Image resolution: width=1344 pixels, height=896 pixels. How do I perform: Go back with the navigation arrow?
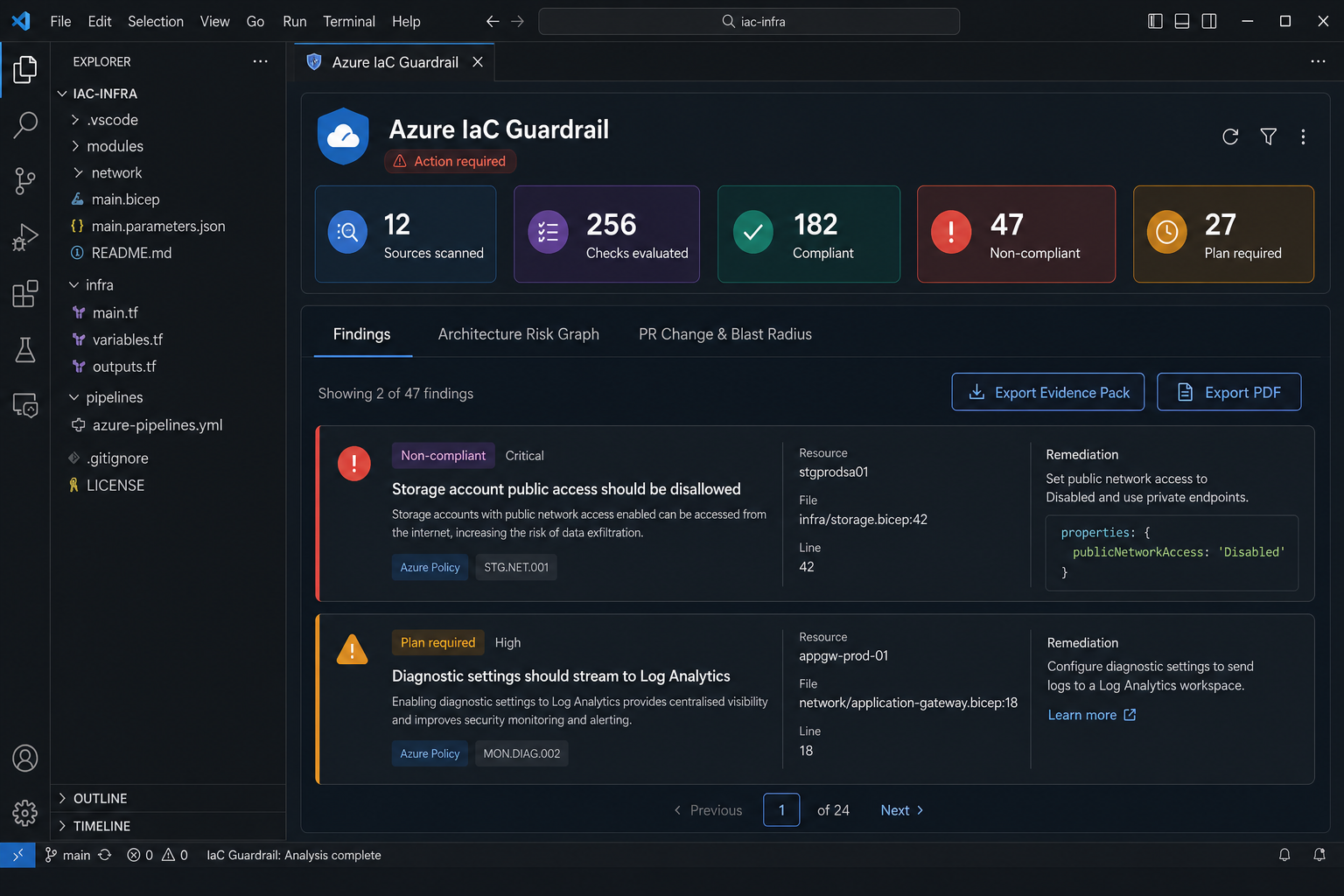point(493,21)
